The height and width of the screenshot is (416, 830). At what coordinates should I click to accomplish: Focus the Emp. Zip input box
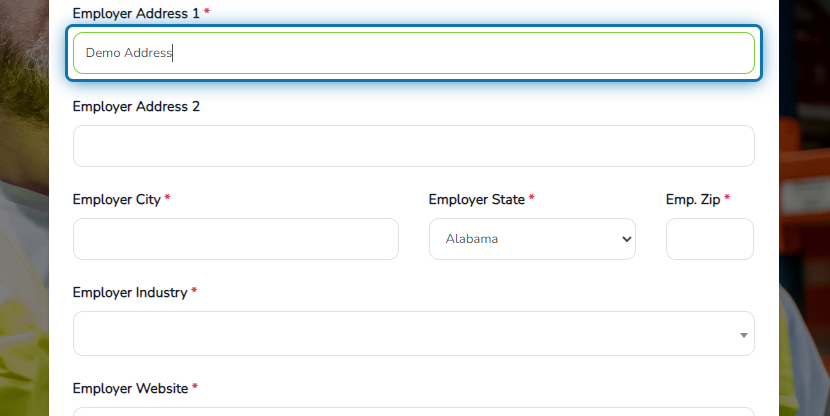click(710, 239)
